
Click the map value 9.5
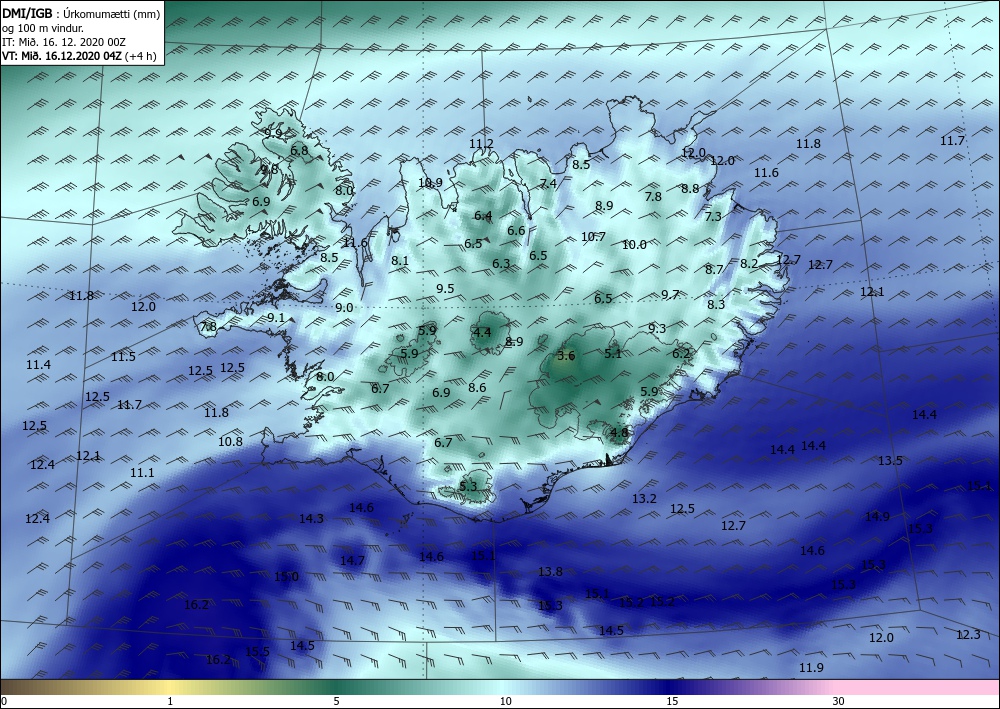click(445, 288)
